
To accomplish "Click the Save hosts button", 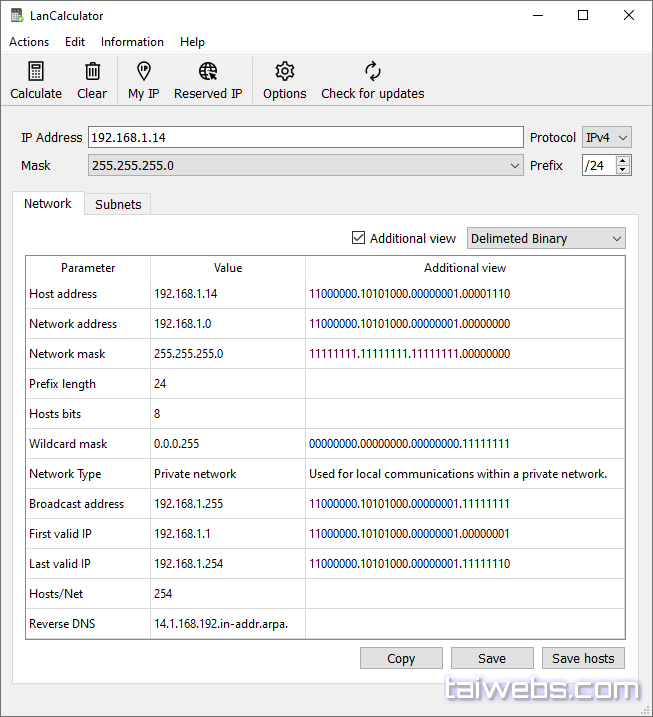I will coord(583,658).
